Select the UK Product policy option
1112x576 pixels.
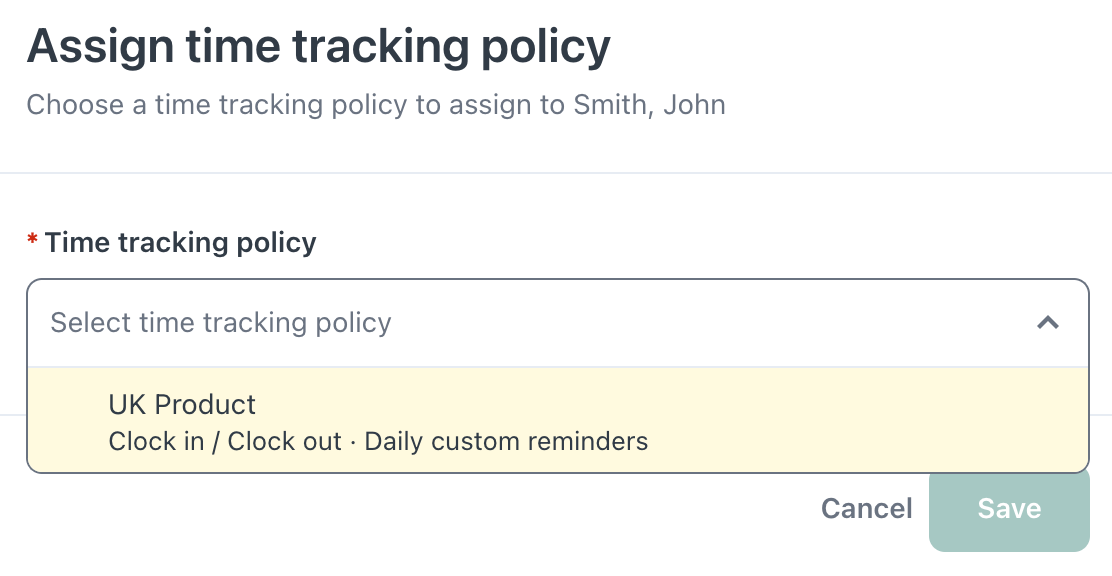pyautogui.click(x=557, y=420)
